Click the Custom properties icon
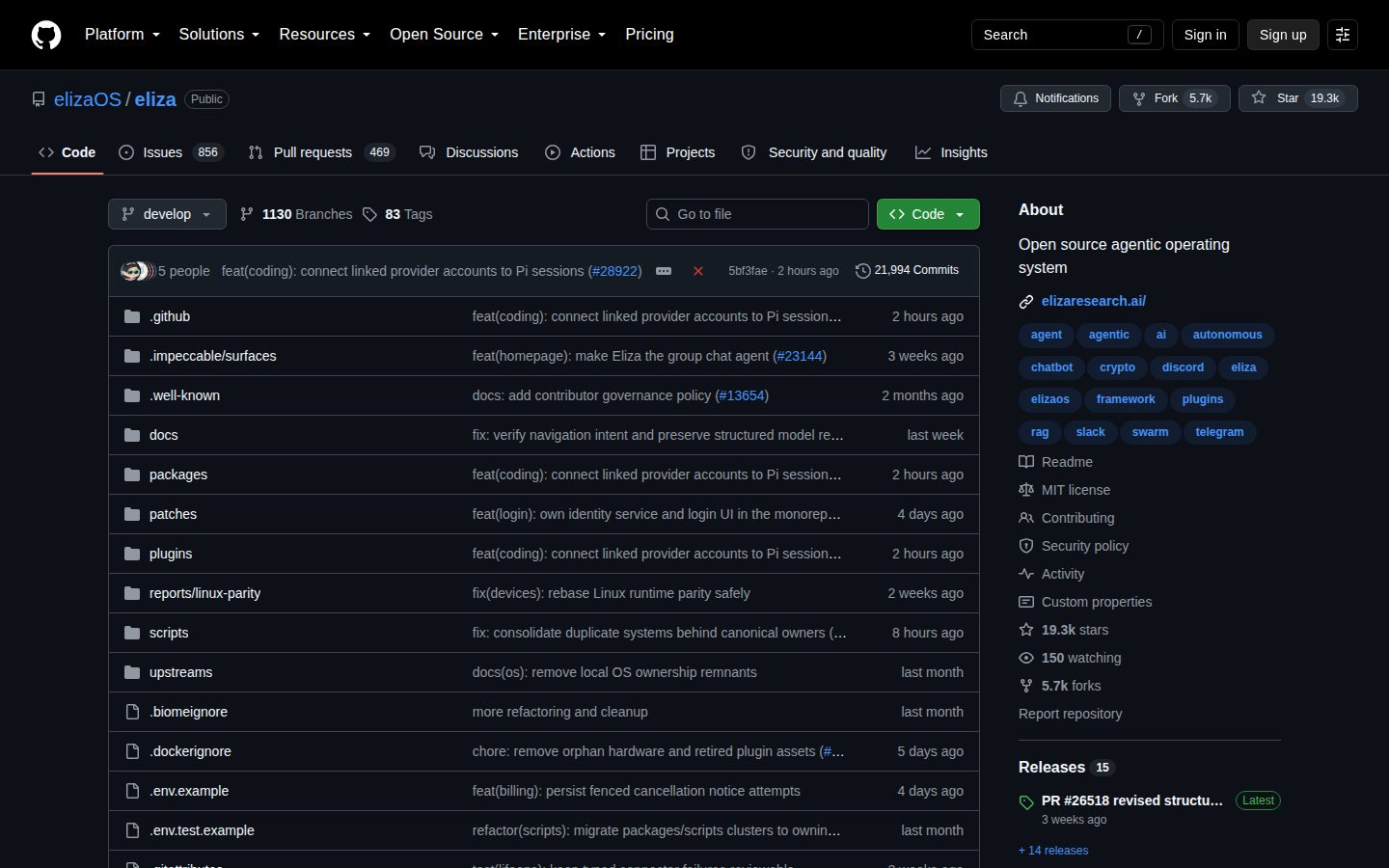This screenshot has width=1389, height=868. point(1026,602)
